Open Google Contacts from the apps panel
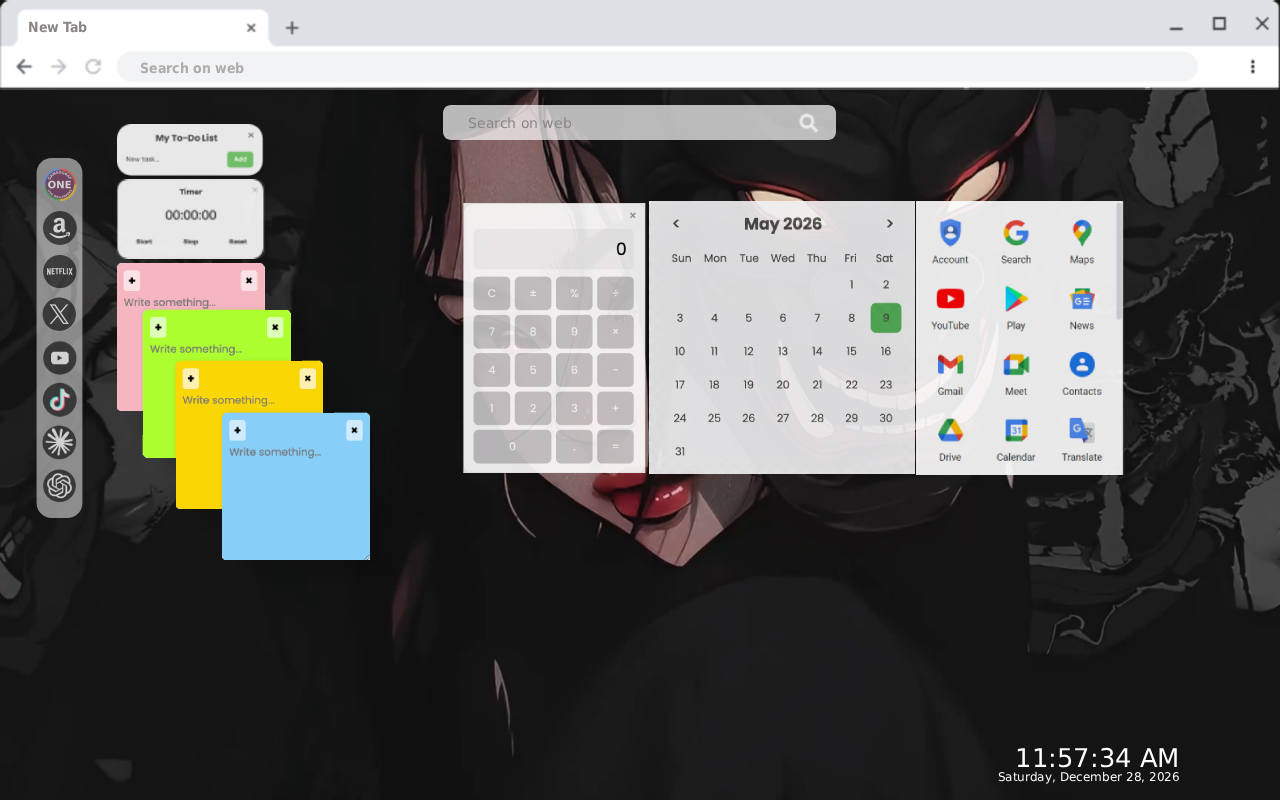Image resolution: width=1280 pixels, height=800 pixels. pos(1082,374)
